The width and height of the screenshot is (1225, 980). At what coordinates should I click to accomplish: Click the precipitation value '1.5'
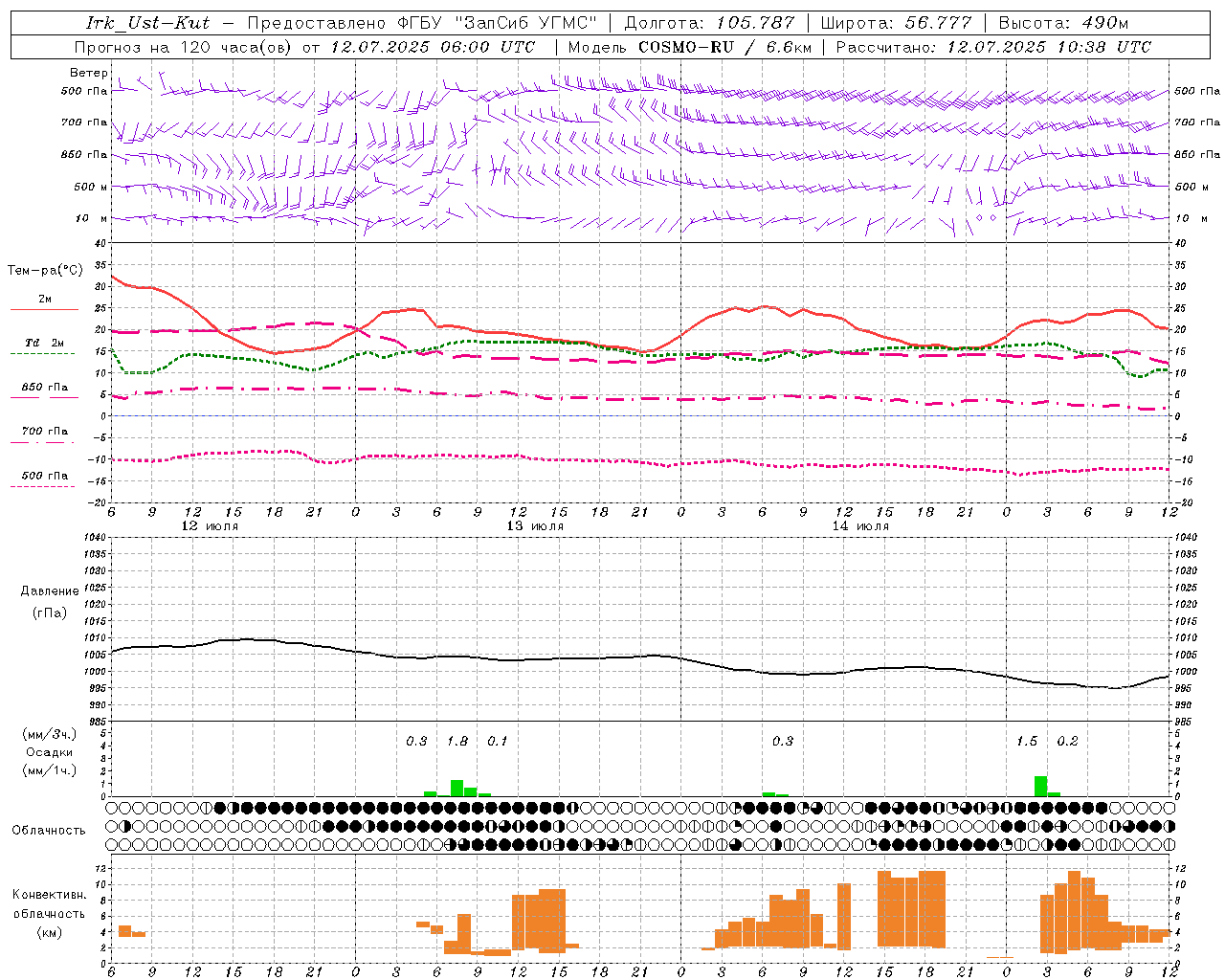(x=1027, y=741)
